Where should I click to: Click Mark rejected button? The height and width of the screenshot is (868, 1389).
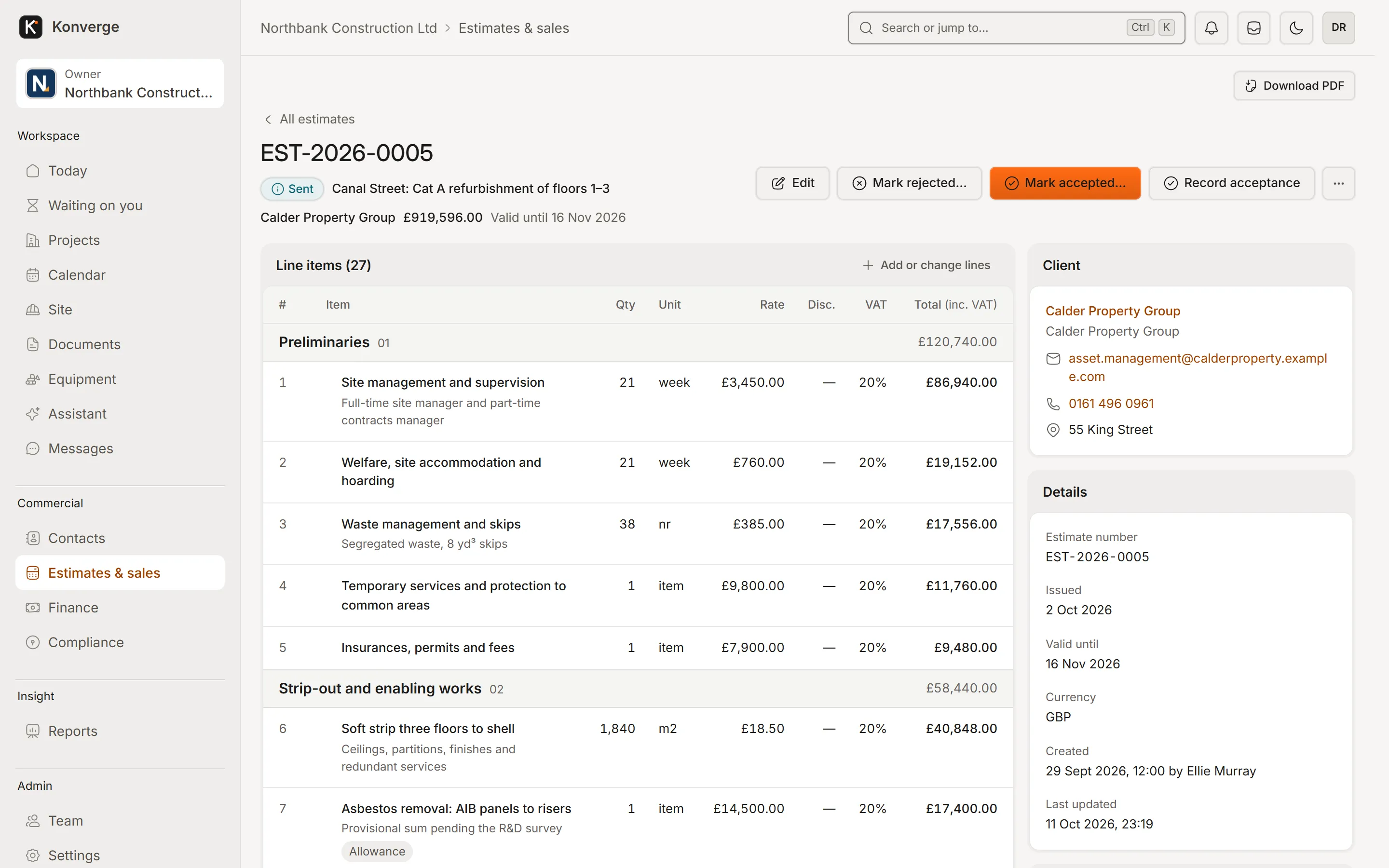coord(909,183)
